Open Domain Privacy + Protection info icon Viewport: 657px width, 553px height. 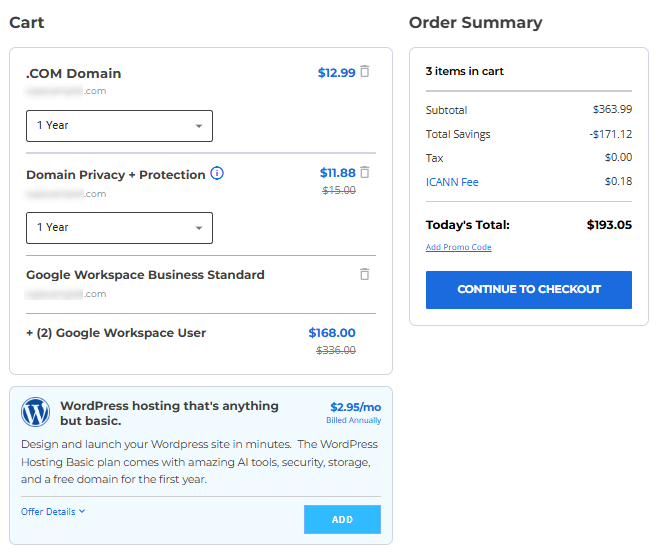217,173
